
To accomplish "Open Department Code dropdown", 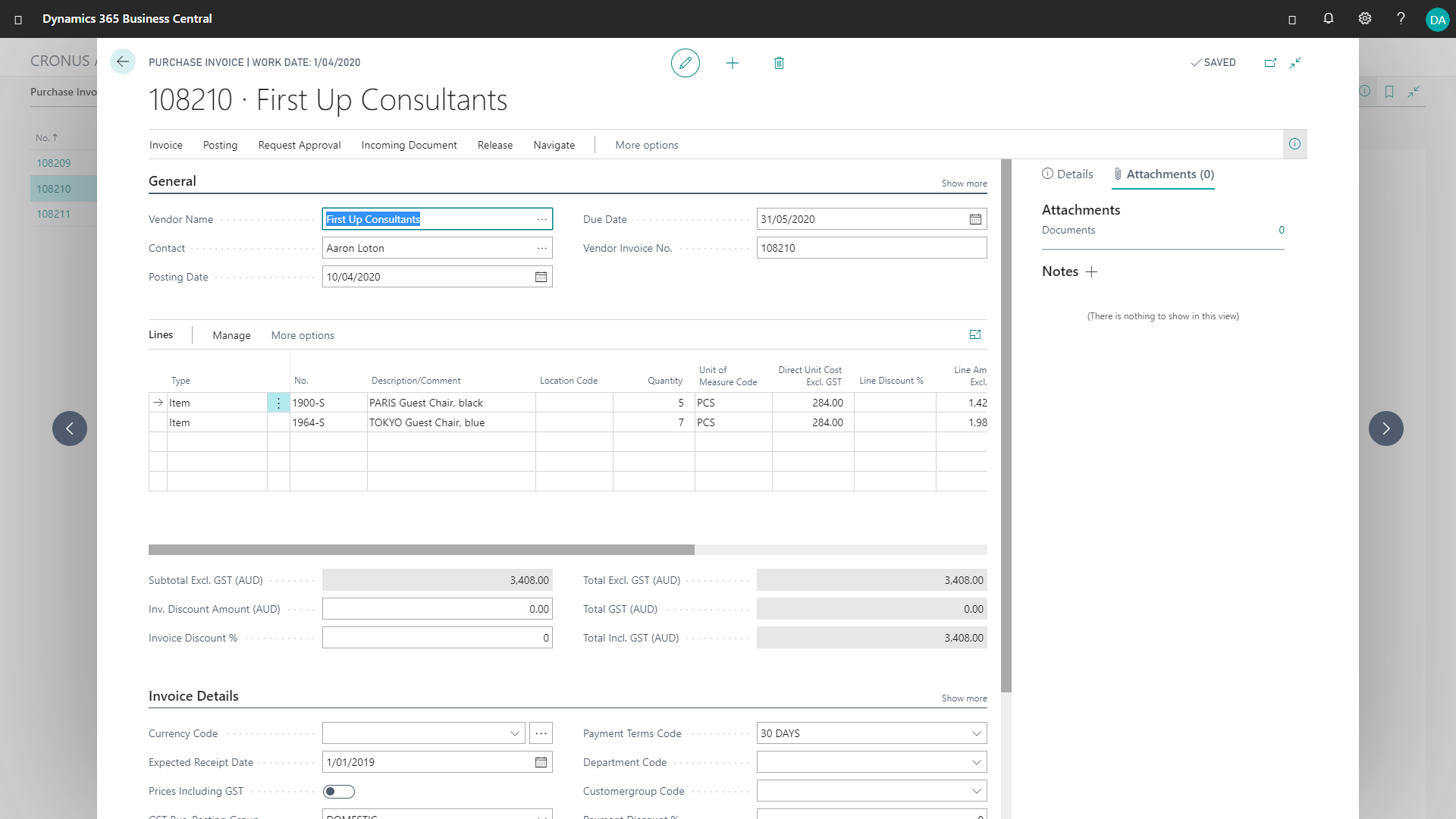I will tap(976, 762).
